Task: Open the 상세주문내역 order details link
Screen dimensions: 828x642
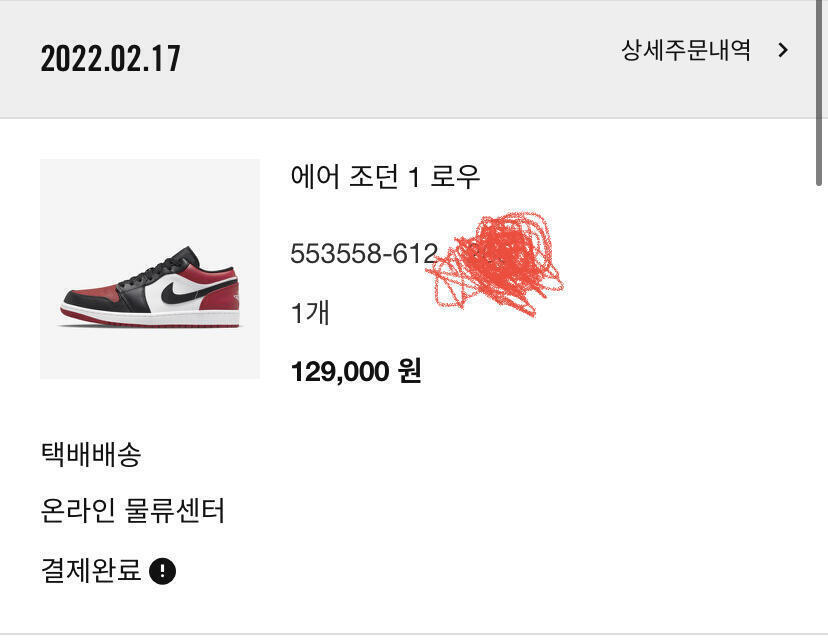Action: [x=686, y=50]
